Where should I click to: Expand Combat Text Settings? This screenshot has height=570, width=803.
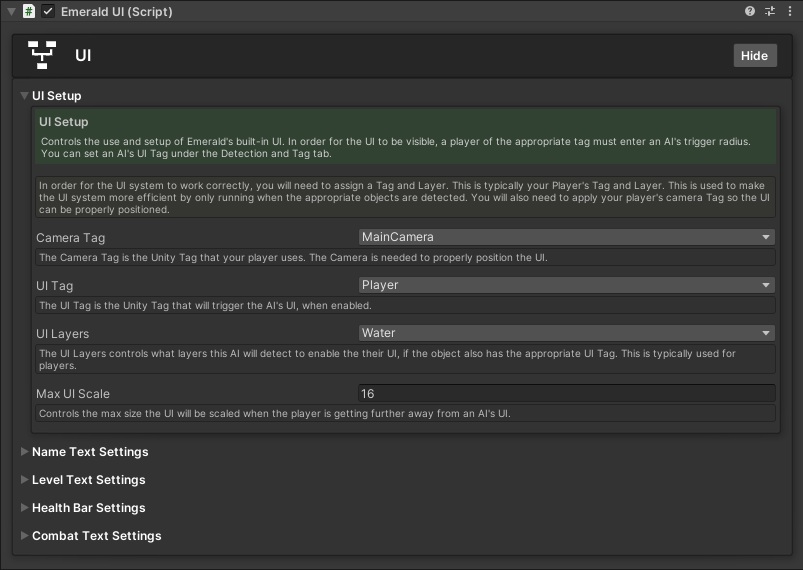(x=96, y=536)
